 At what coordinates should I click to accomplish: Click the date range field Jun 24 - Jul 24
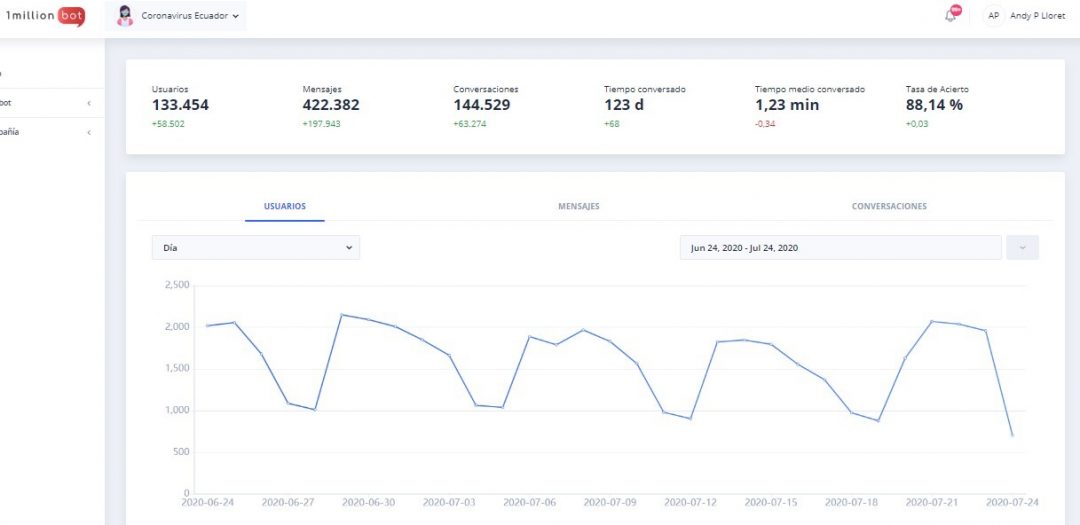point(839,248)
